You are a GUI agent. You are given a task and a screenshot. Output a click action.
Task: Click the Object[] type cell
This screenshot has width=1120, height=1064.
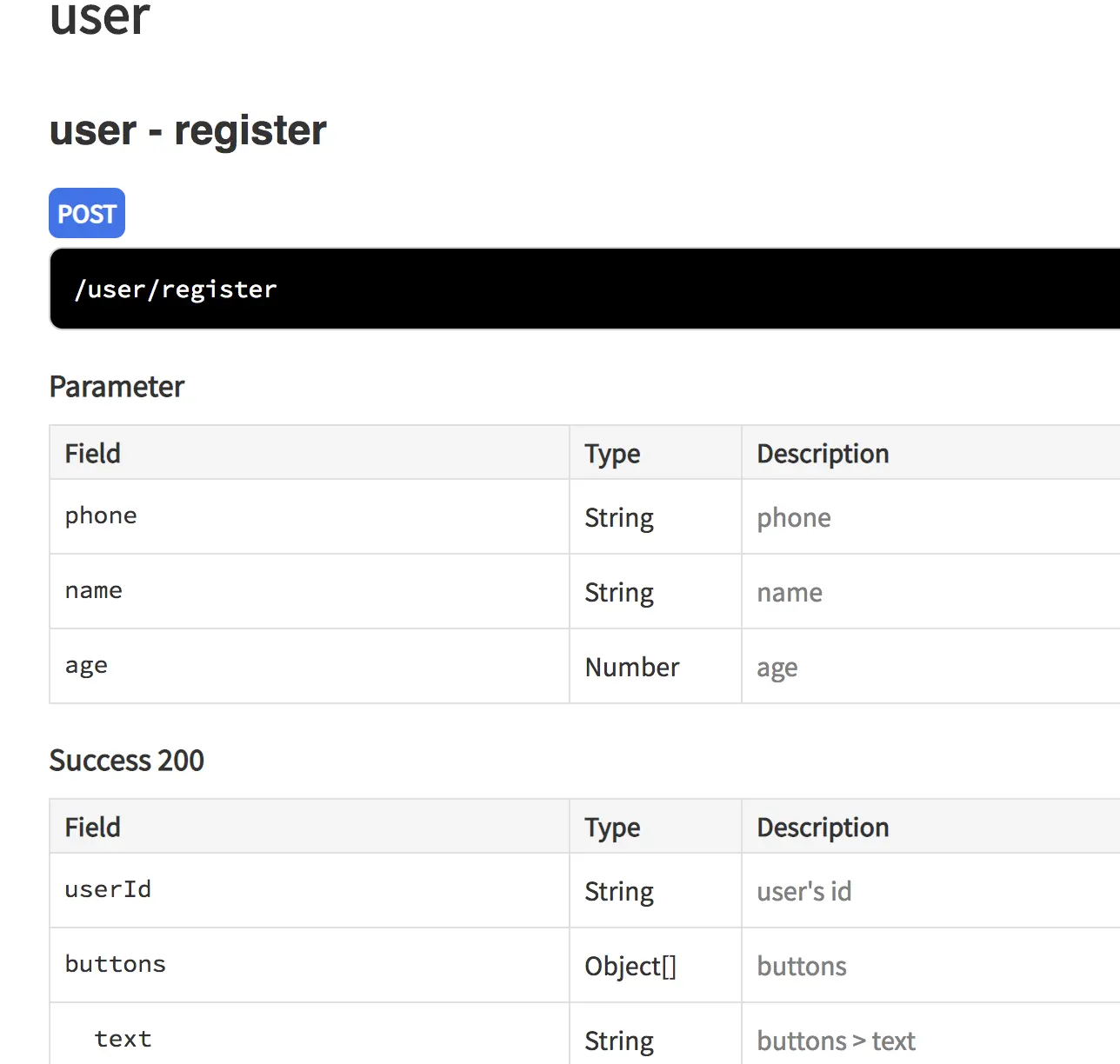click(630, 967)
